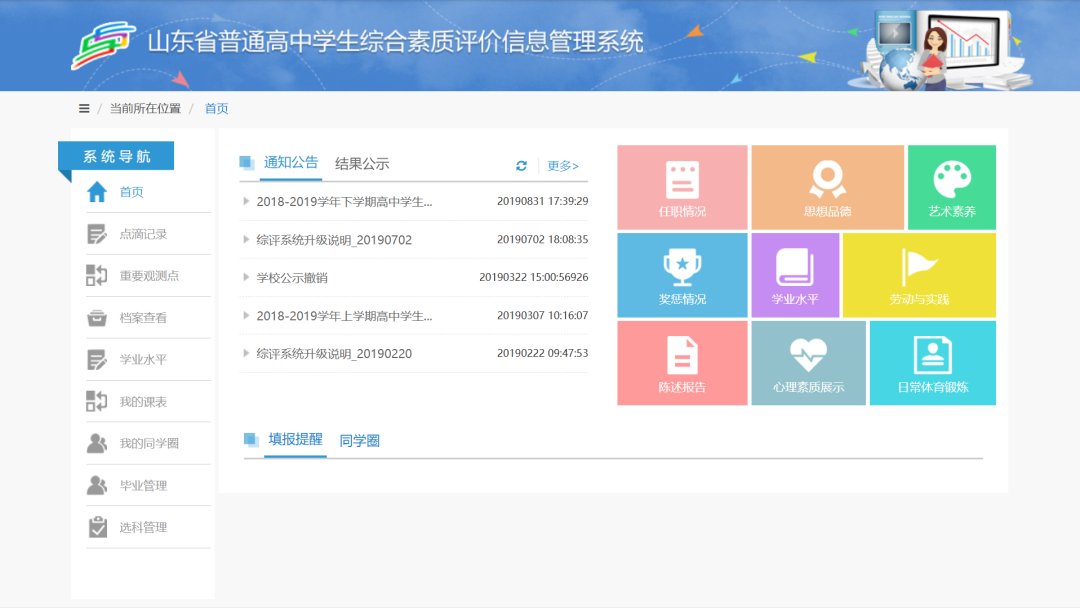The height and width of the screenshot is (608, 1080).
Task: Expand the 综评系统升级说明_20190702 notice arrow
Action: (247, 240)
